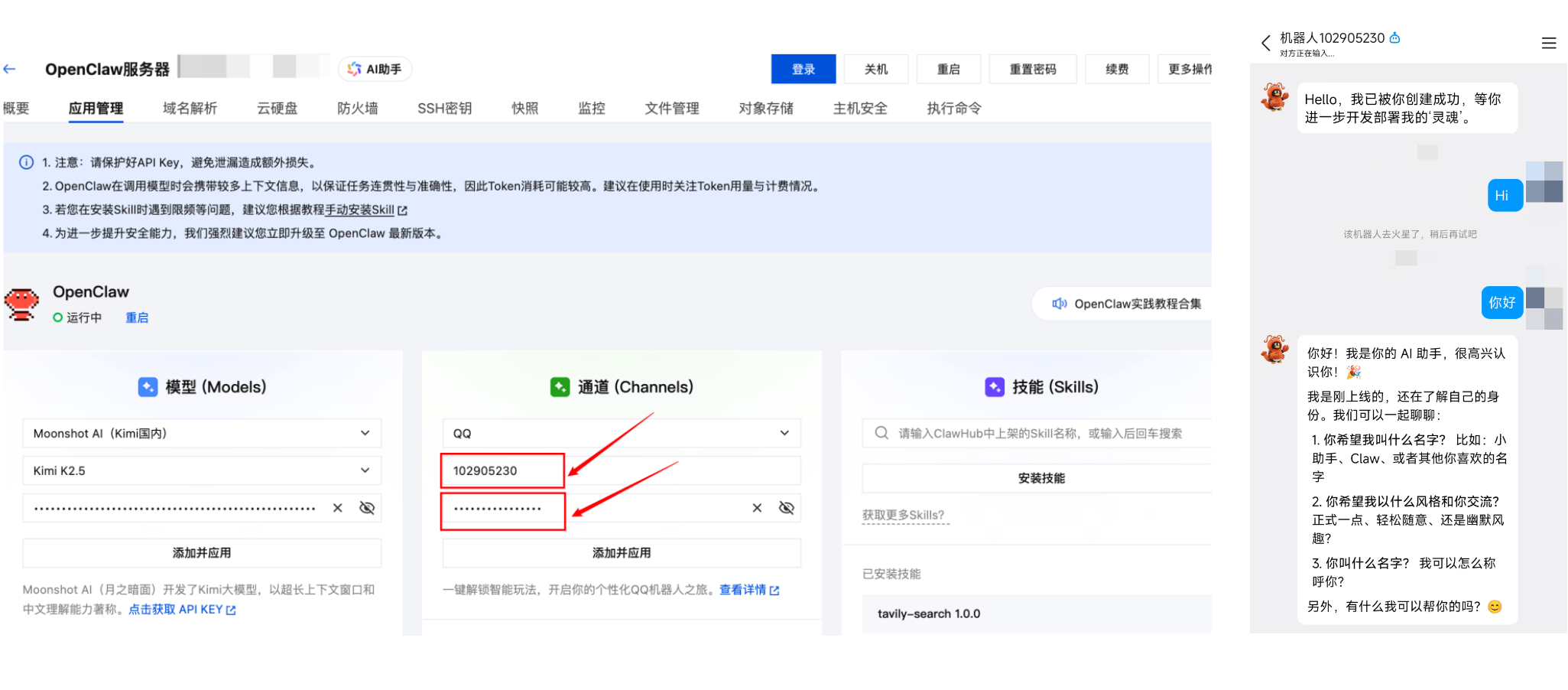Switch to the 概要 tab

pyautogui.click(x=15, y=108)
